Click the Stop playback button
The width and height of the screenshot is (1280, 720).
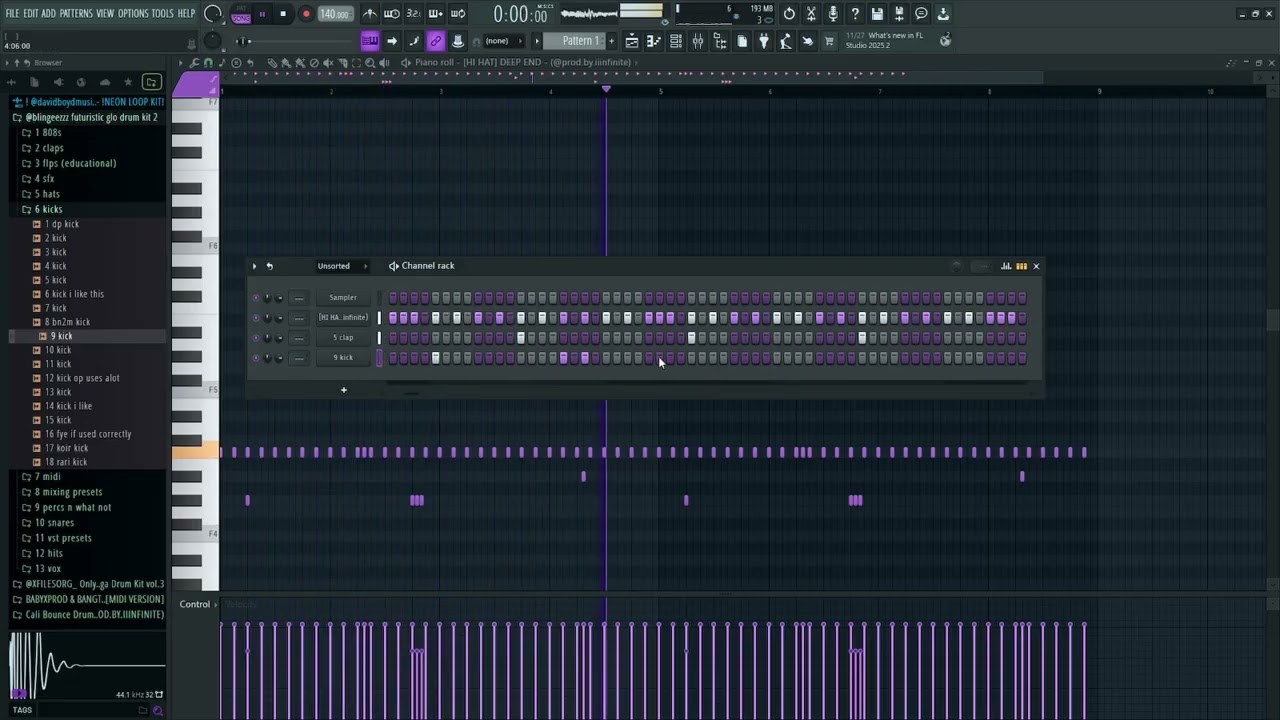pos(283,14)
